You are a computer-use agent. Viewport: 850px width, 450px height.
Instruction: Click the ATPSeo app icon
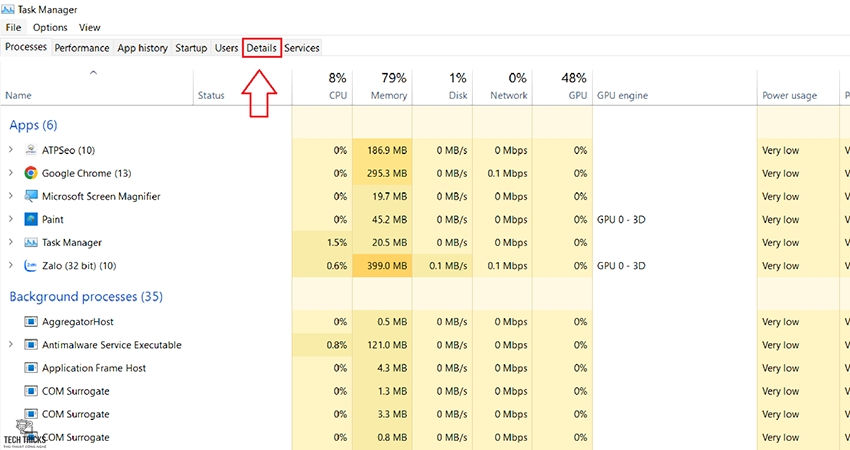(x=31, y=150)
